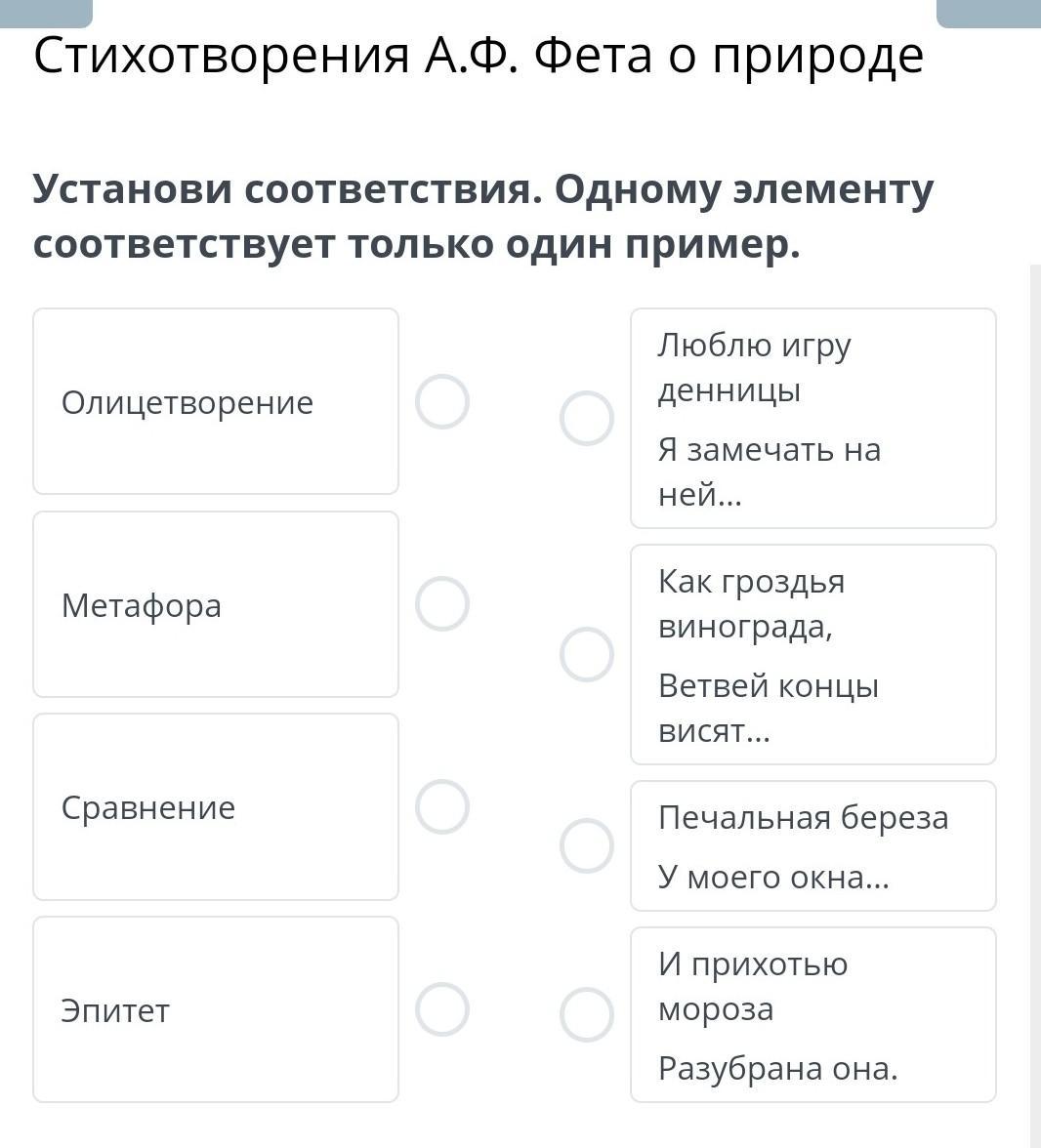Click the gray button at top right
The height and width of the screenshot is (1148, 1041).
[x=987, y=12]
